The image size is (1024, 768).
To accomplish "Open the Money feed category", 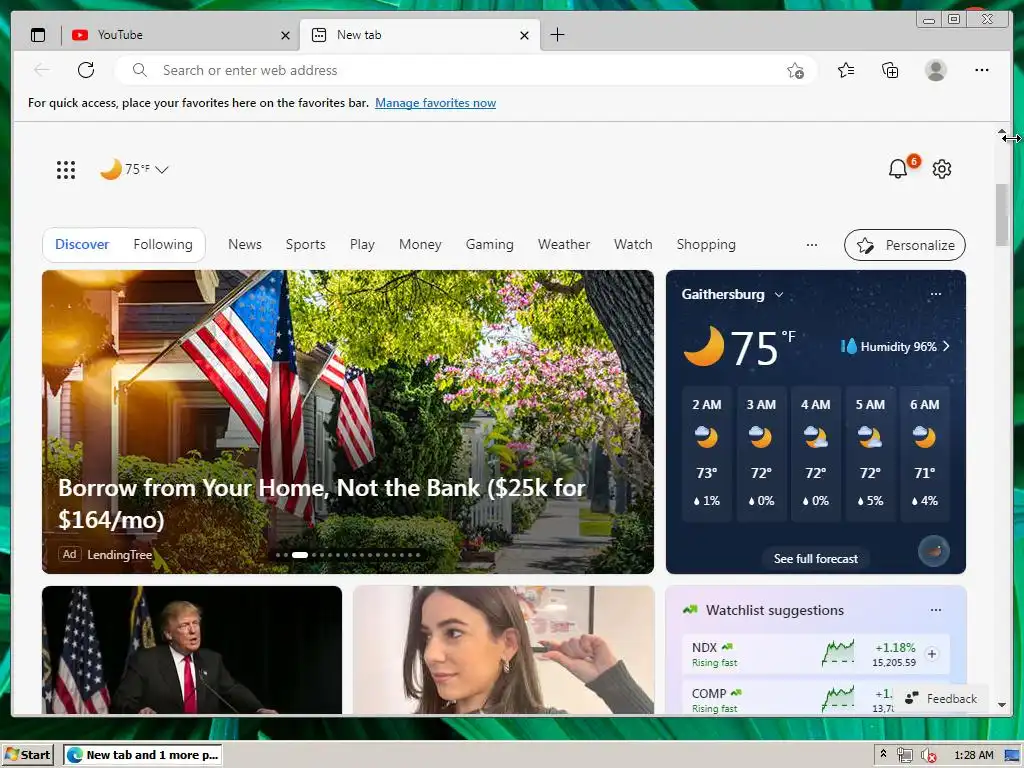I will (x=420, y=244).
